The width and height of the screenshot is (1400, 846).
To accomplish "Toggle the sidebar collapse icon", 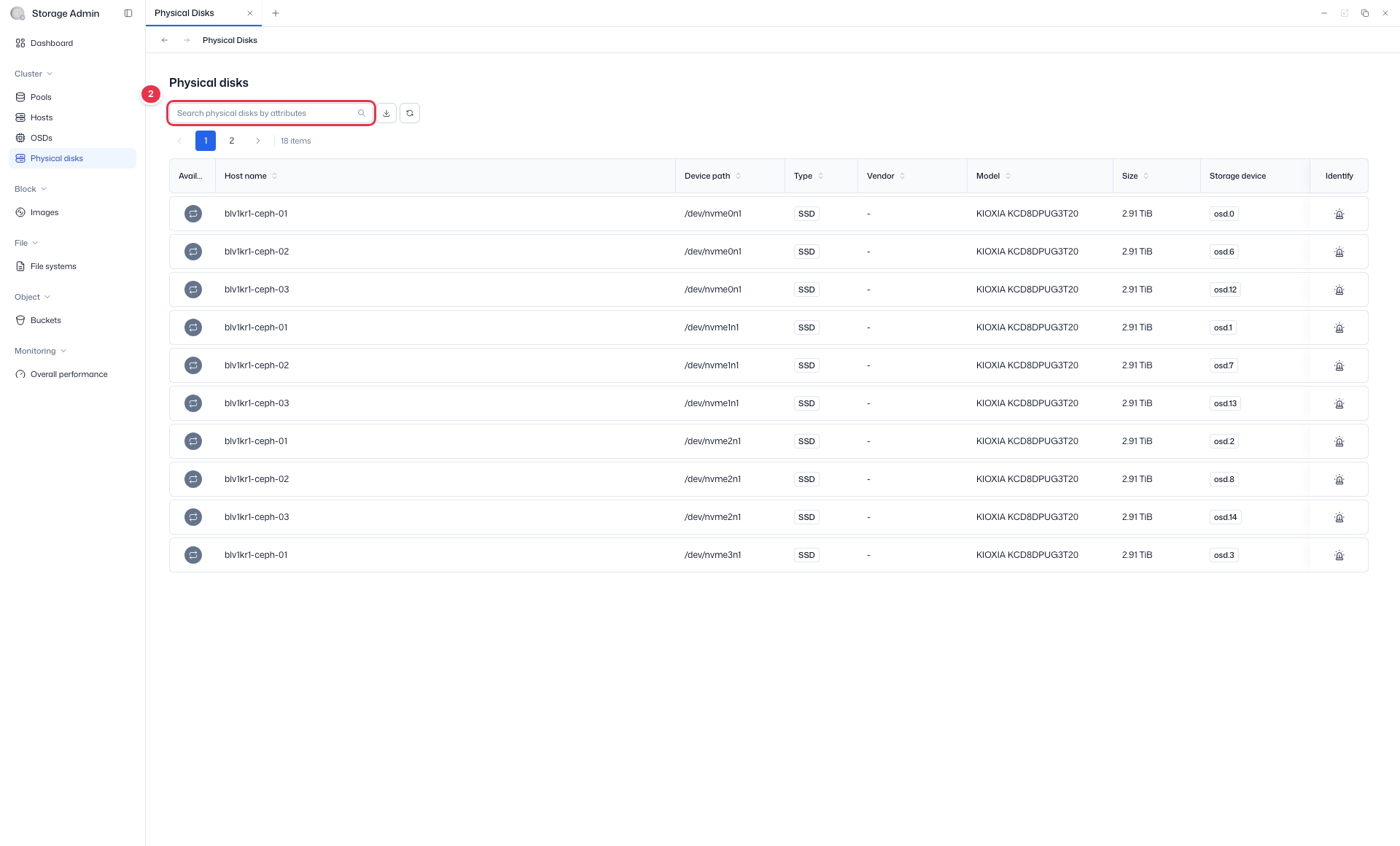I will tap(128, 13).
